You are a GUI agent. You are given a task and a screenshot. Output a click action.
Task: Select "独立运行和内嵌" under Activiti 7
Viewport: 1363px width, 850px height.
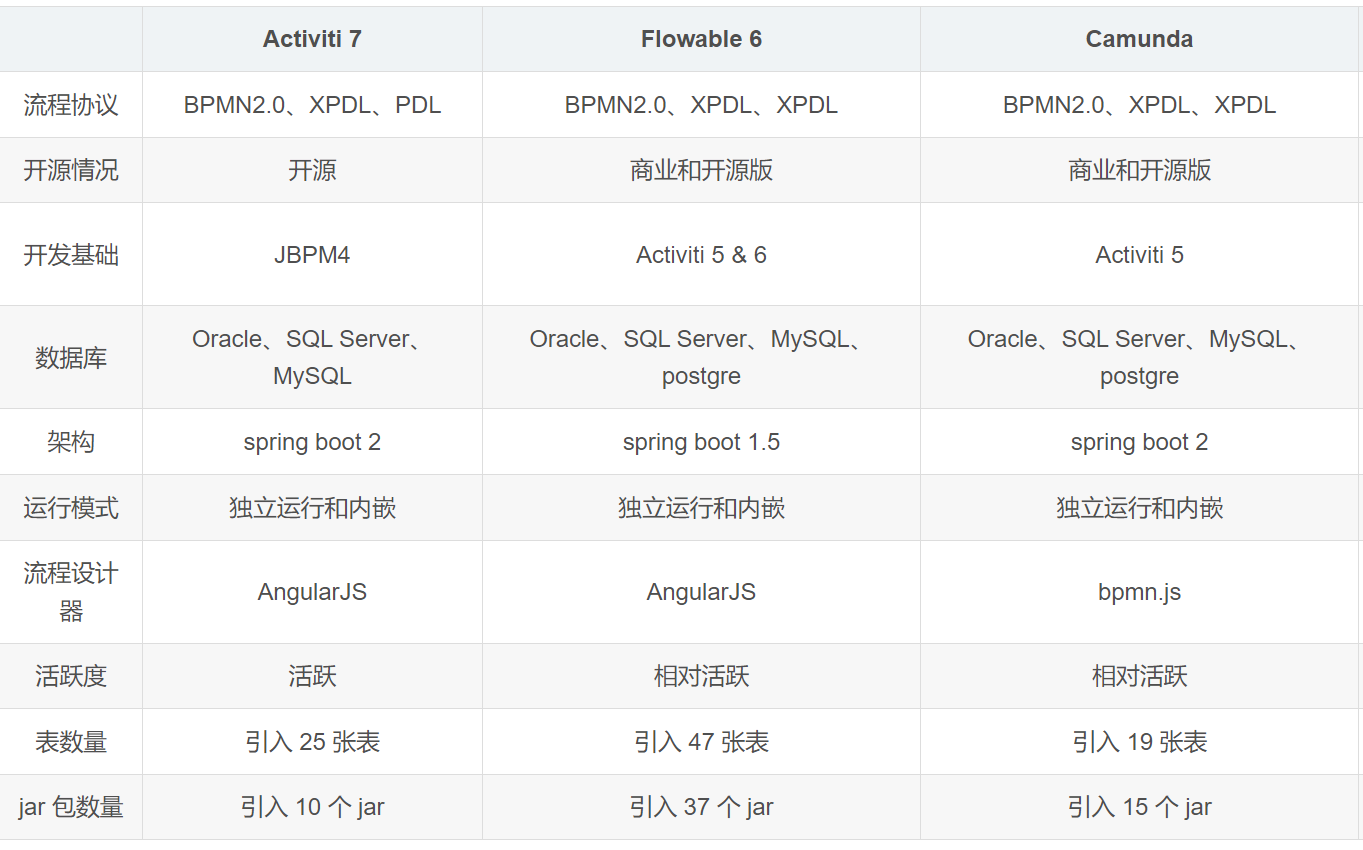(312, 508)
